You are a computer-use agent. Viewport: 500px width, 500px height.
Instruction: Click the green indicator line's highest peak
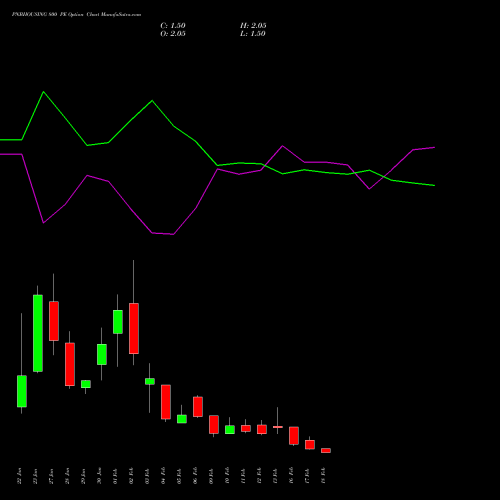click(44, 92)
